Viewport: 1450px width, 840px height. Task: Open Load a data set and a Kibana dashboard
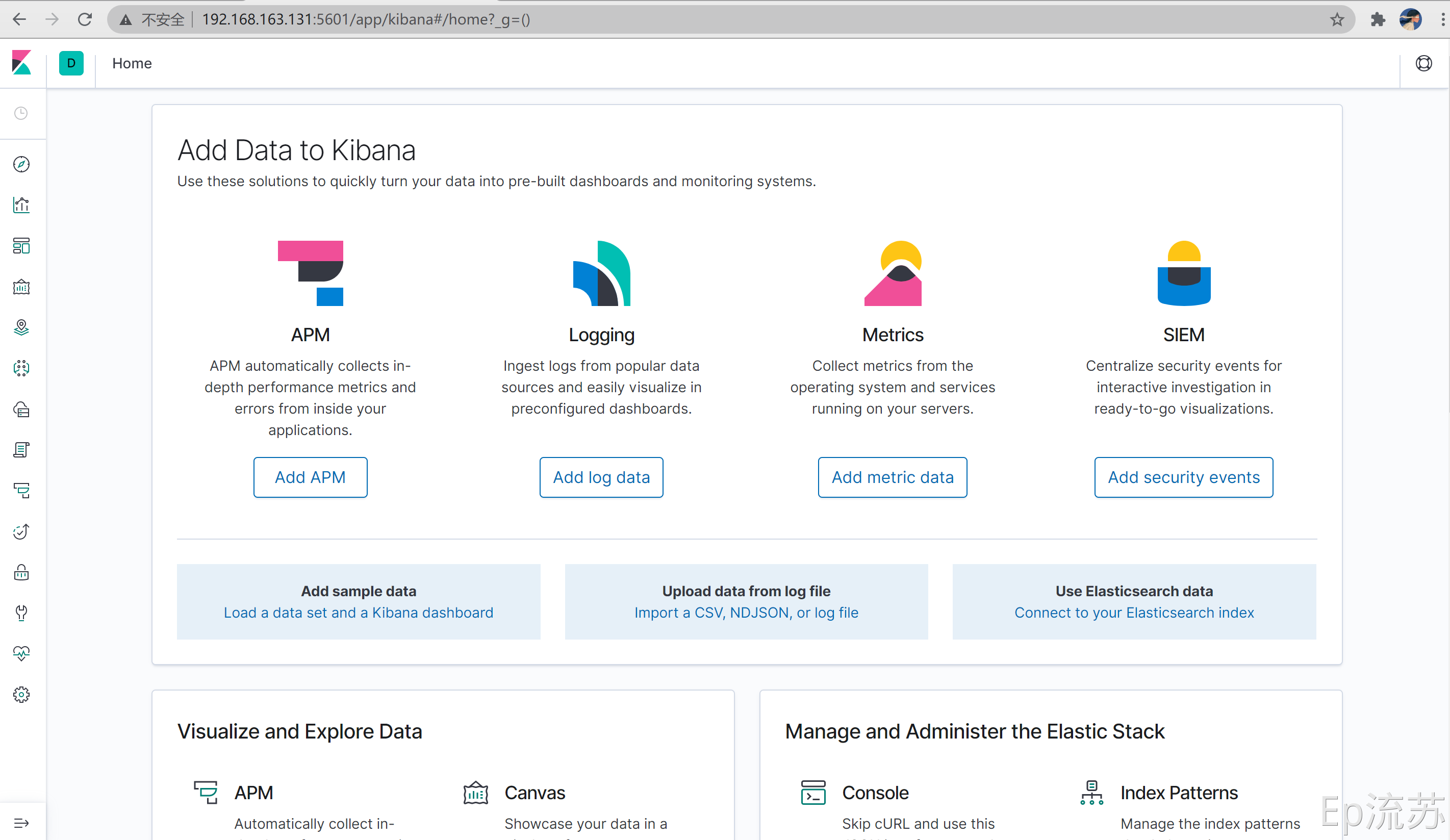point(358,612)
